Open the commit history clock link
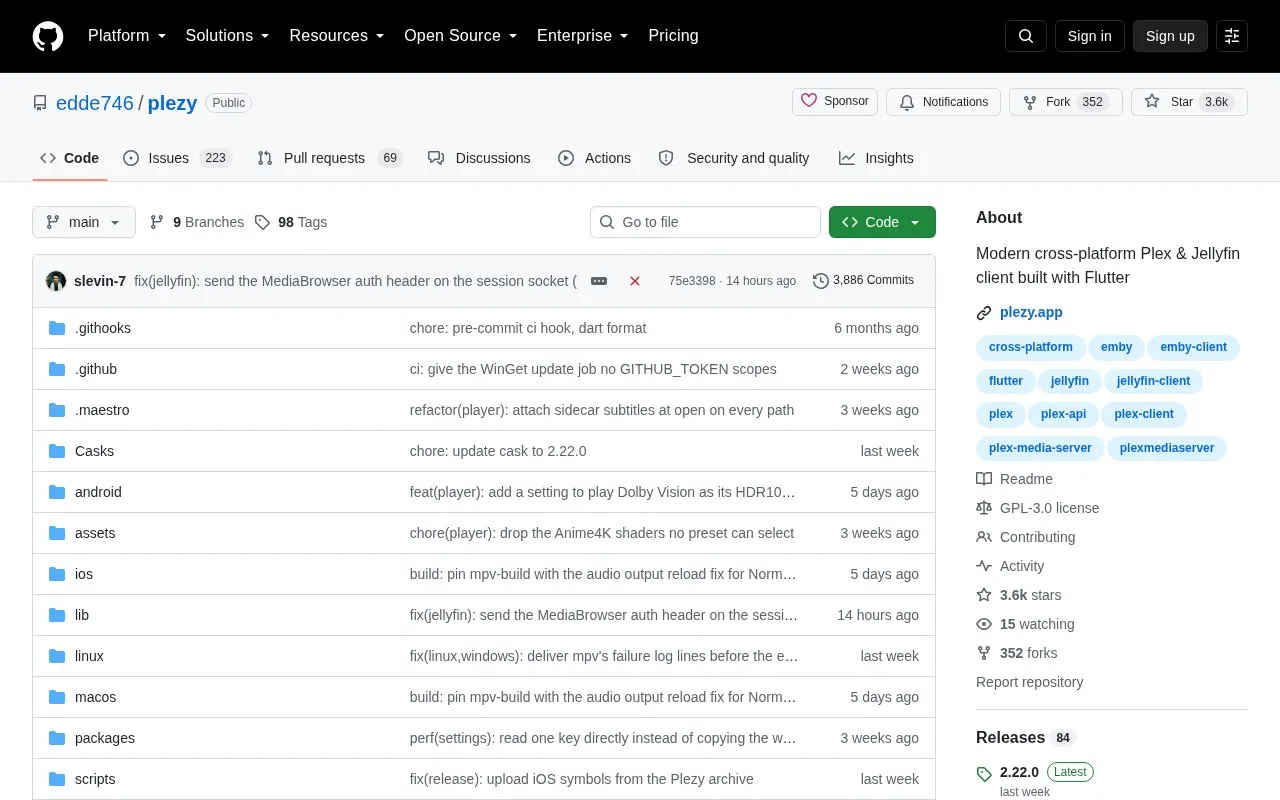 pyautogui.click(x=863, y=281)
